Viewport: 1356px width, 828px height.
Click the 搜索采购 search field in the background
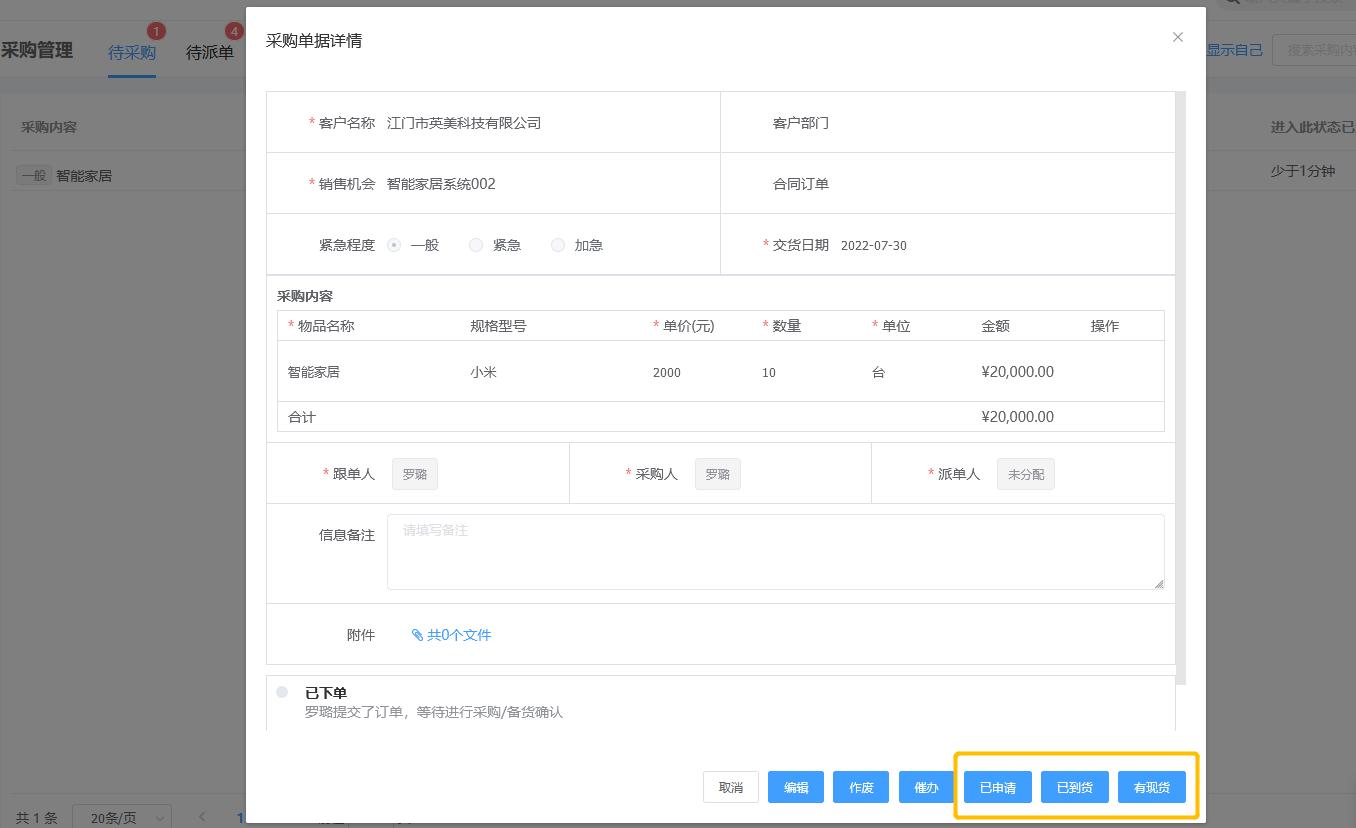[1314, 50]
